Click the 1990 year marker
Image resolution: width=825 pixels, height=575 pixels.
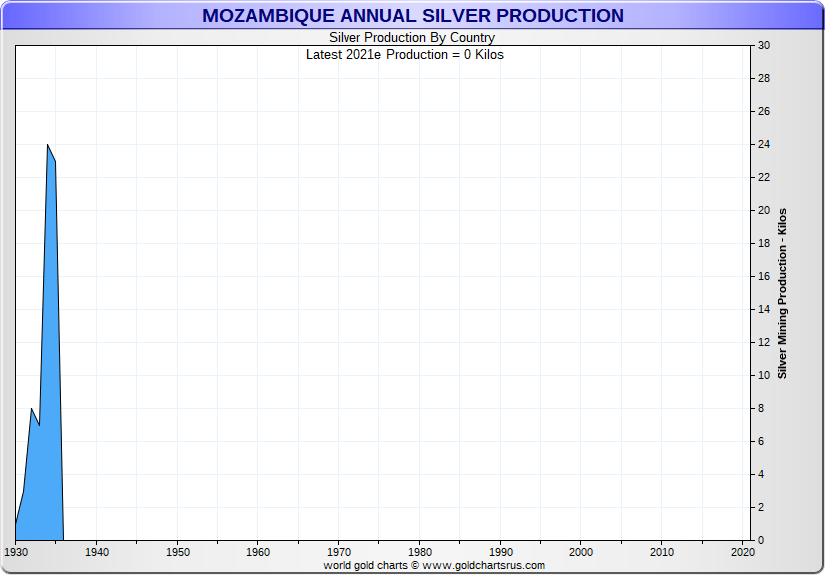point(500,552)
